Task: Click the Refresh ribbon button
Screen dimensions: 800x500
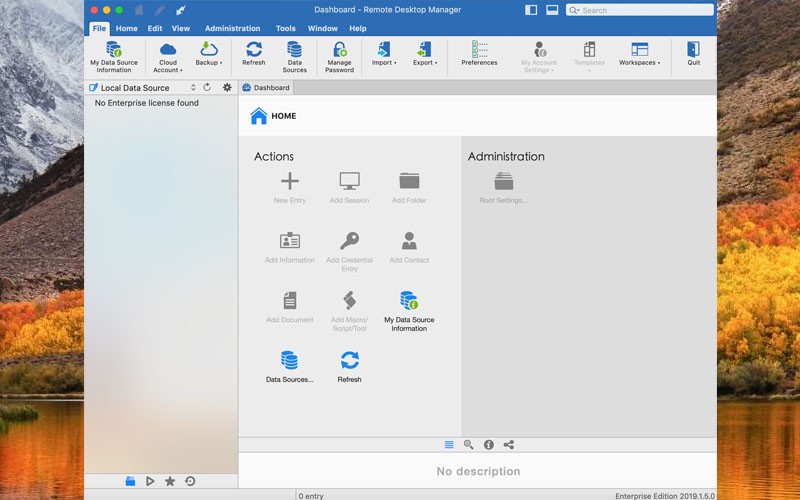Action: (x=254, y=54)
